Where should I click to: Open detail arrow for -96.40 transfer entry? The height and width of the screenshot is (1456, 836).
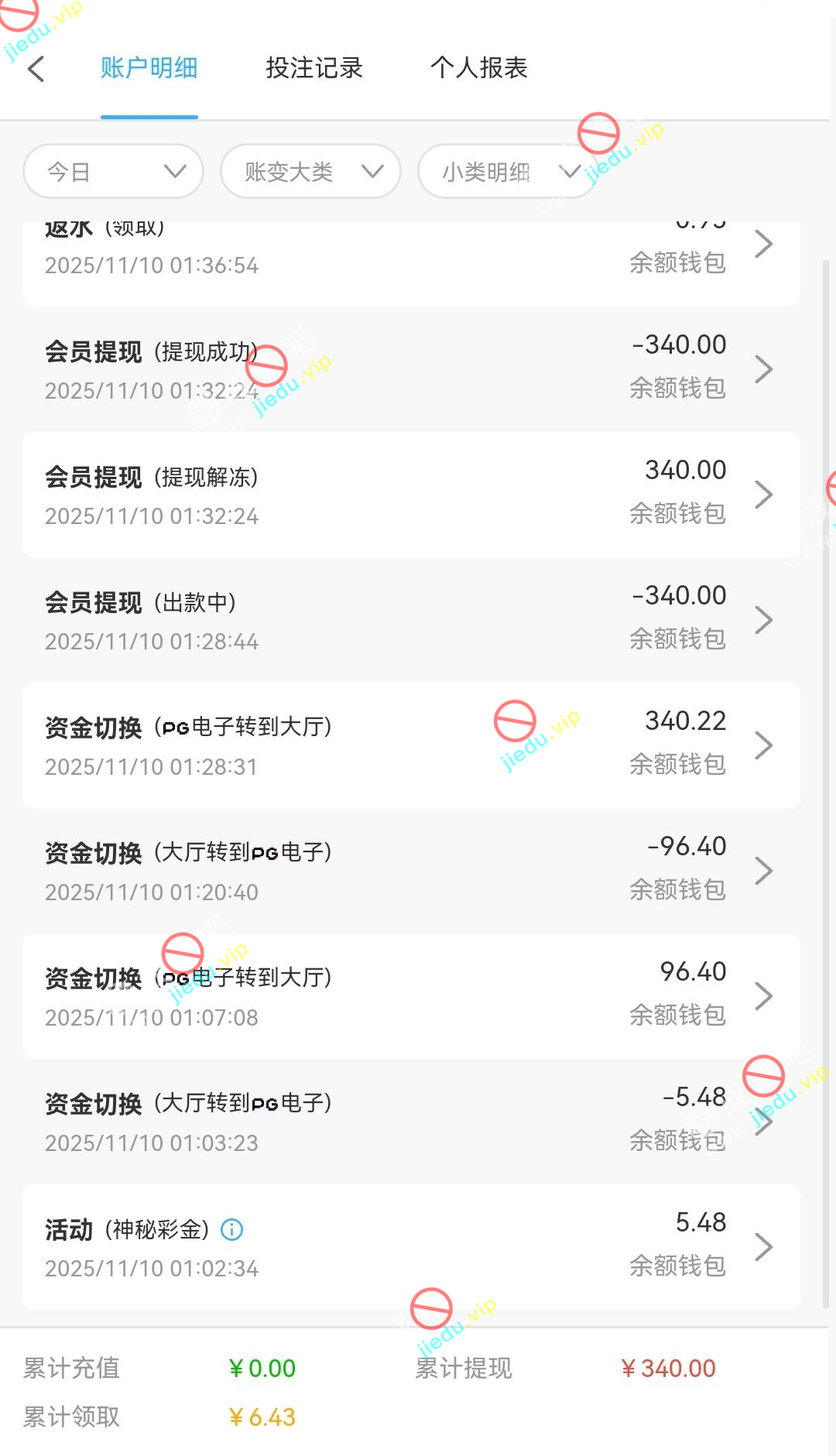[763, 871]
